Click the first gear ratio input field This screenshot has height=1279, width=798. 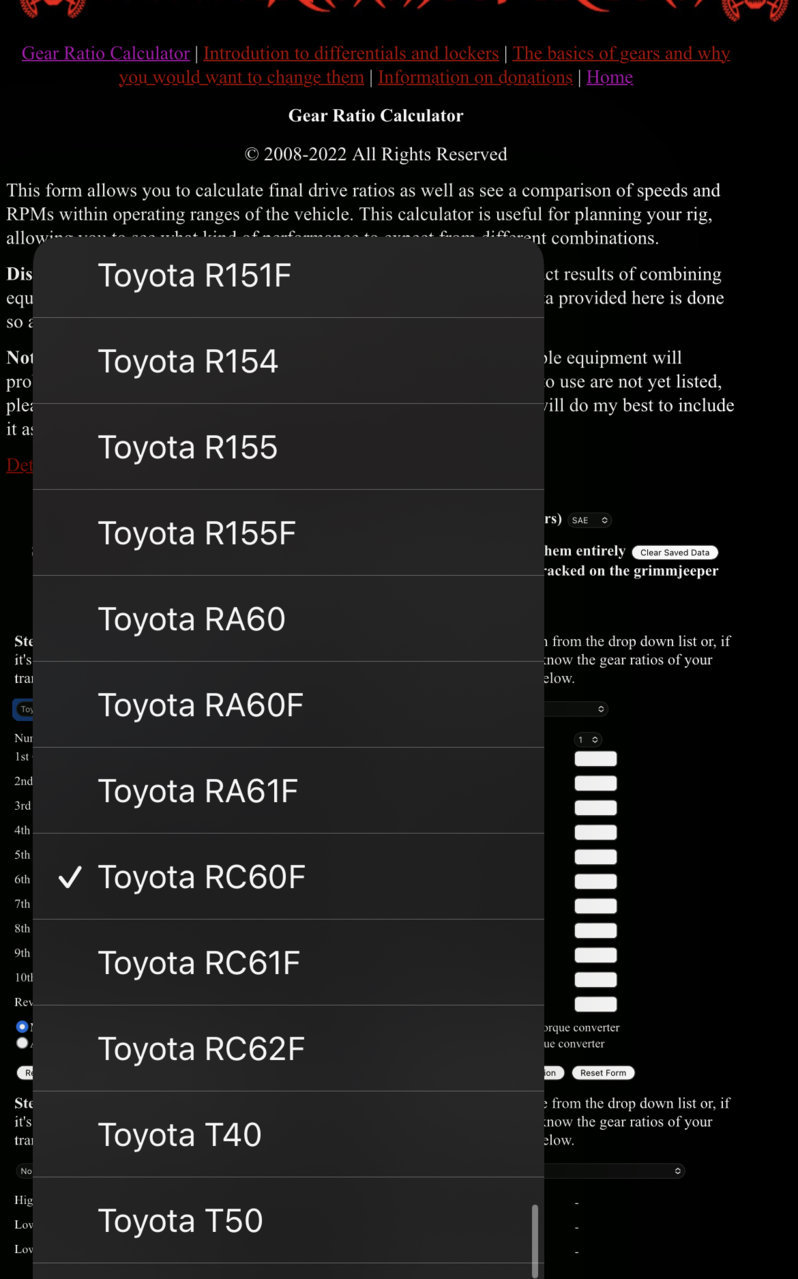[596, 759]
